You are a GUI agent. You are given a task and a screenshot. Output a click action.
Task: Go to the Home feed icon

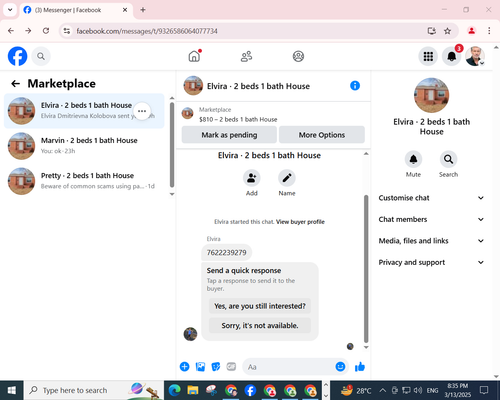click(194, 56)
